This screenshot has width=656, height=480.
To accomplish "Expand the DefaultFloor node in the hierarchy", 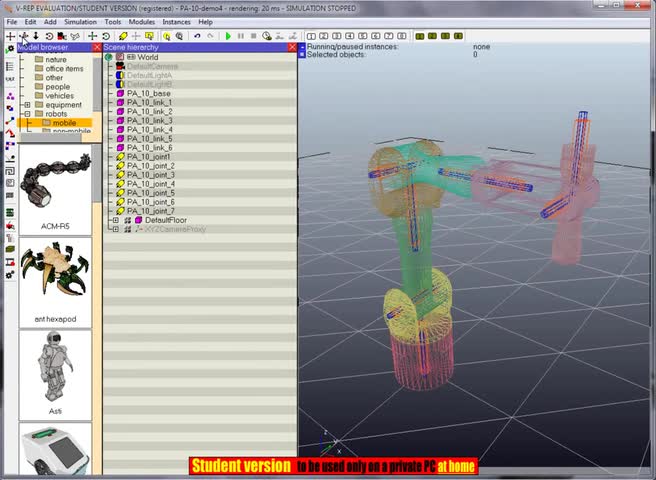I will tap(116, 220).
